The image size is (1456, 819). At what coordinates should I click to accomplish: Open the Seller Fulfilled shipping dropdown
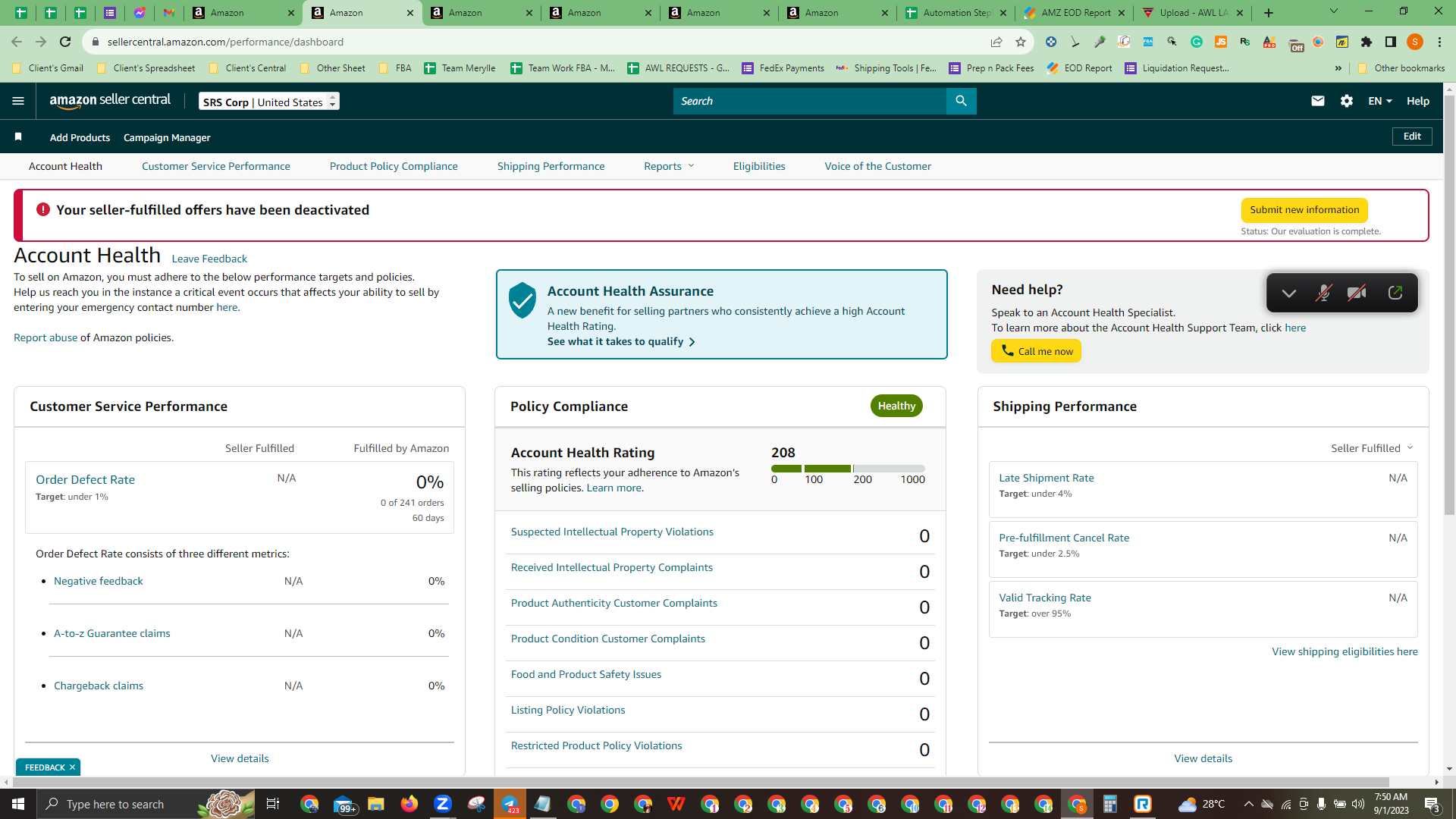(x=1372, y=448)
